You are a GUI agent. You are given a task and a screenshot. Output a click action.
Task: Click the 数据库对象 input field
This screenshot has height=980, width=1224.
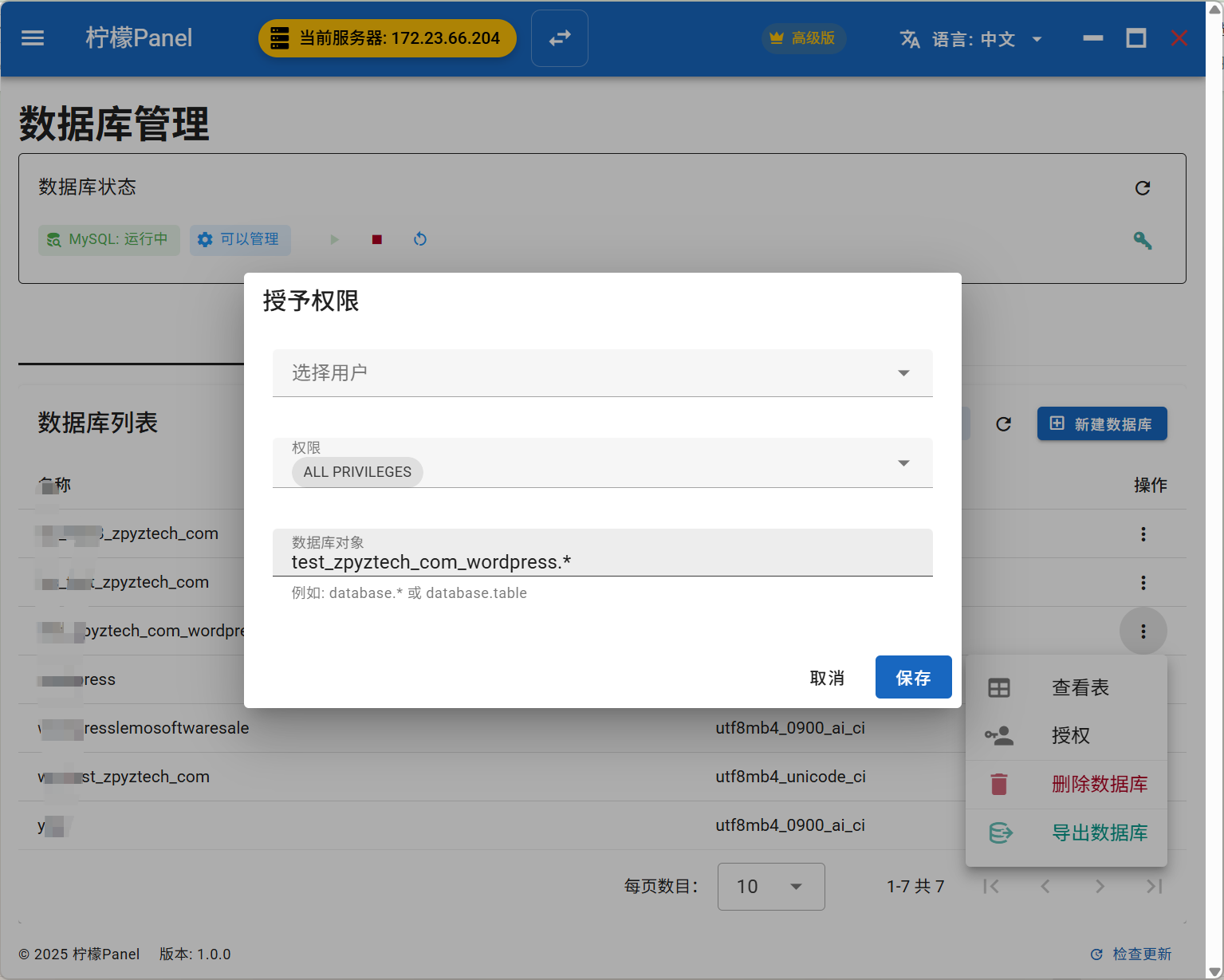[602, 561]
